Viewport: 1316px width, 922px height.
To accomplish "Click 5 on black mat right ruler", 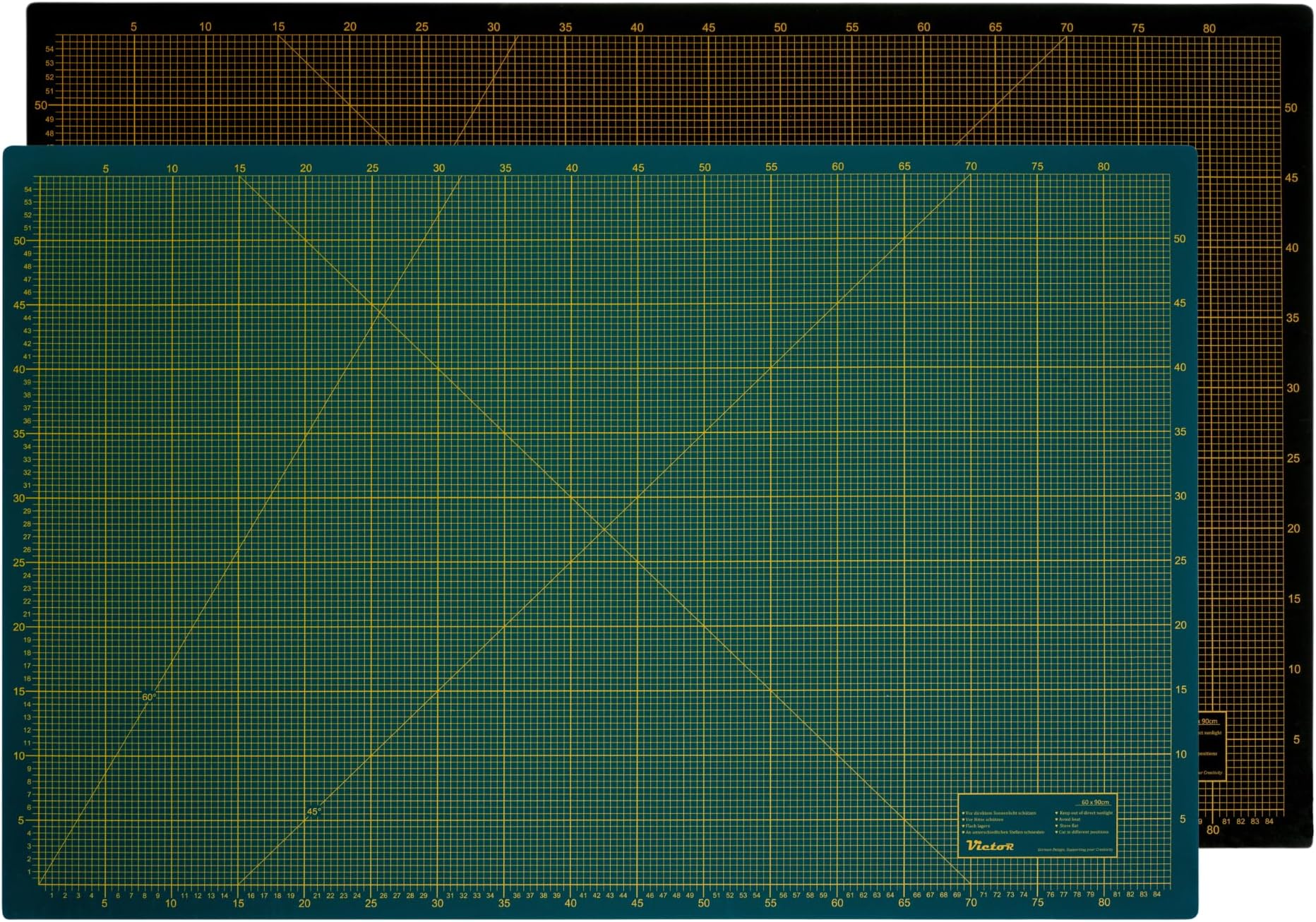I will [1296, 740].
